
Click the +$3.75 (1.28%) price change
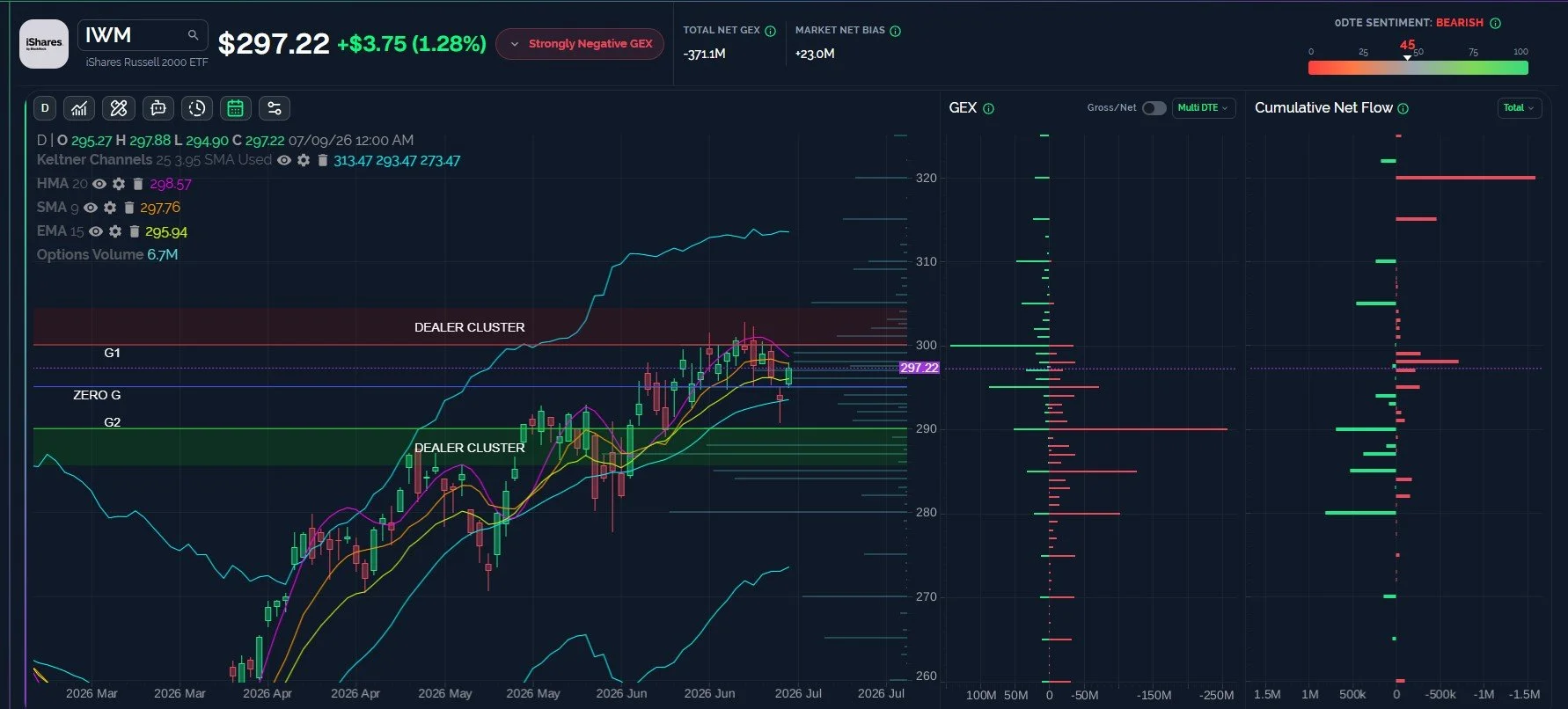coord(412,44)
